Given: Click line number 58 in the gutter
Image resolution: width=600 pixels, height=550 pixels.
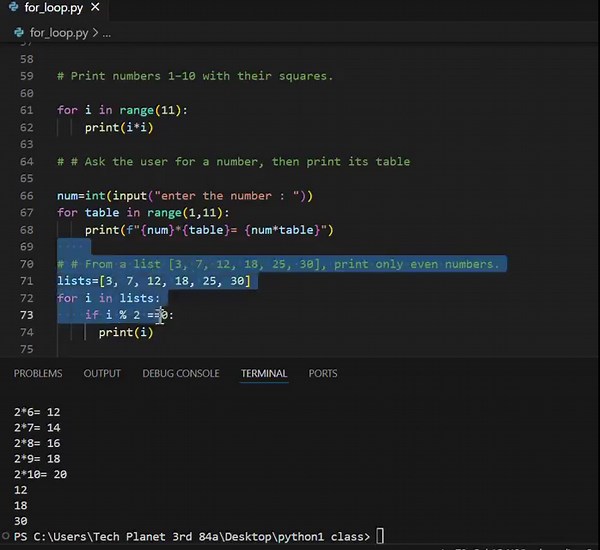Looking at the screenshot, I should coord(27,59).
